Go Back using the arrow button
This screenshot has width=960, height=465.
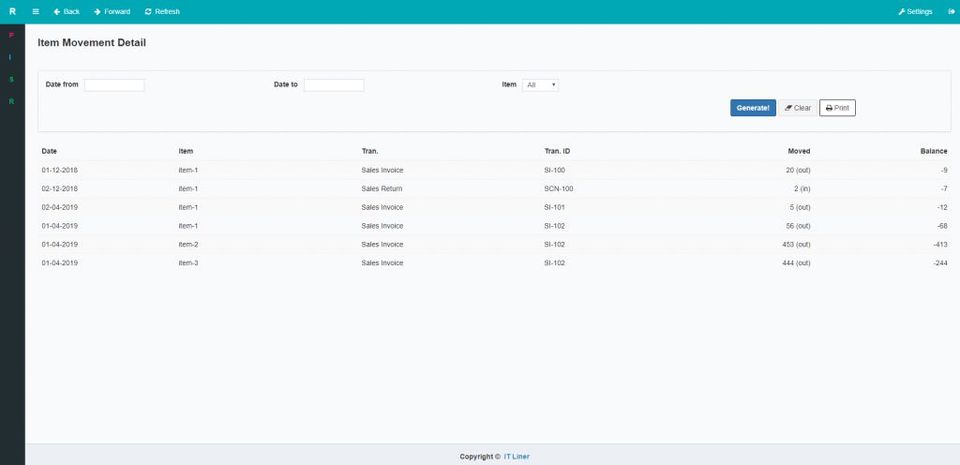click(x=67, y=12)
